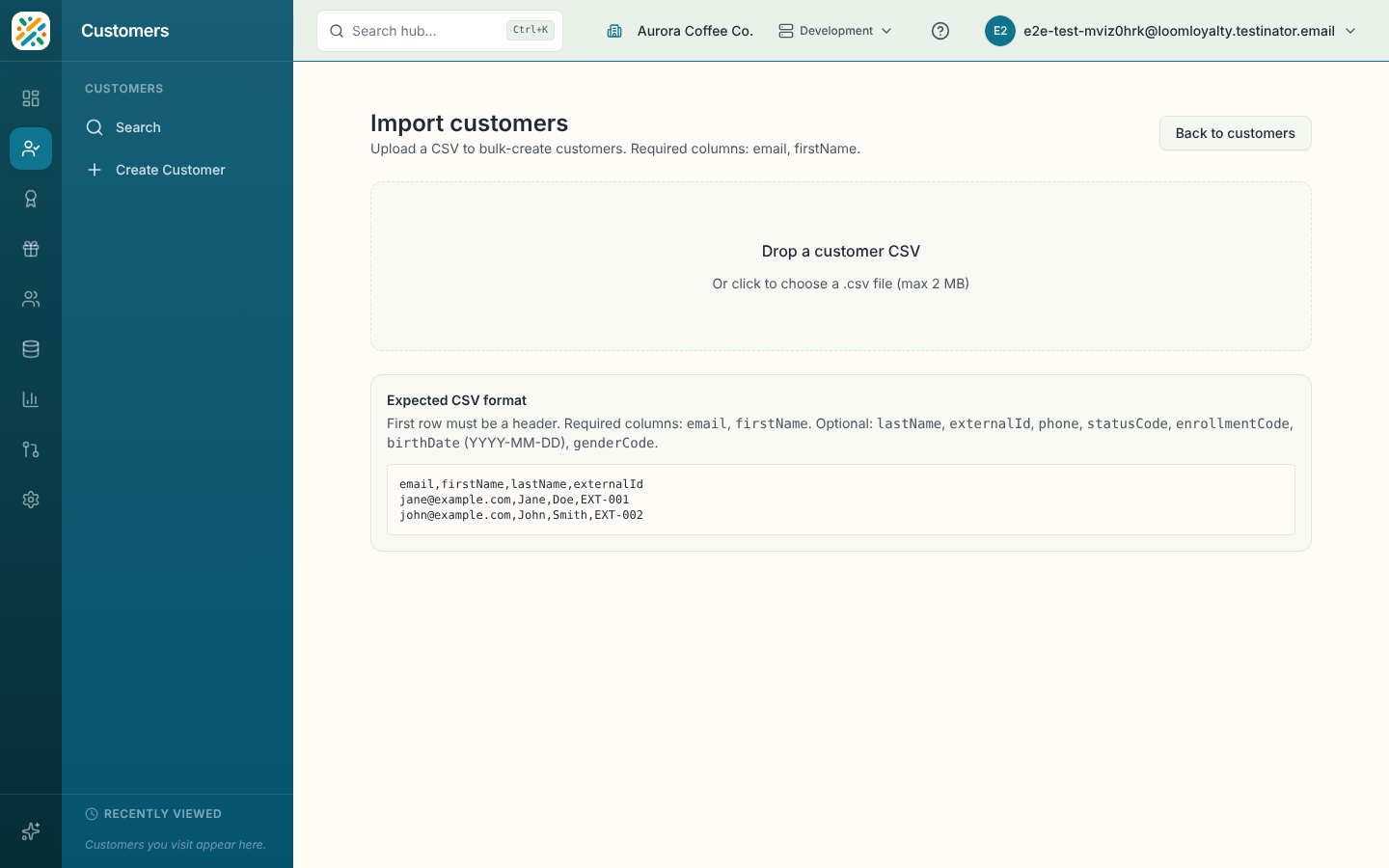Expand the user account menu chevron
Viewport: 1389px width, 868px height.
pyautogui.click(x=1350, y=31)
